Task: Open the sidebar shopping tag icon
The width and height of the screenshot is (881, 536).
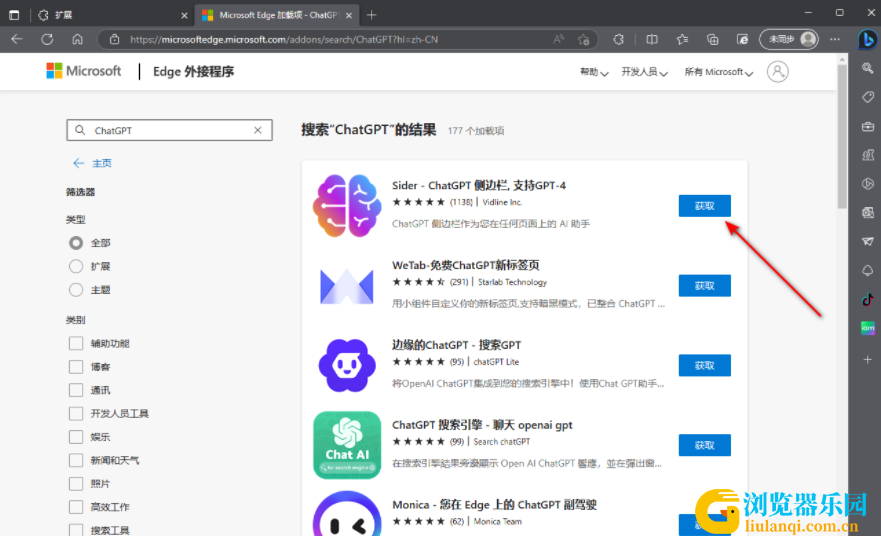Action: click(x=868, y=97)
